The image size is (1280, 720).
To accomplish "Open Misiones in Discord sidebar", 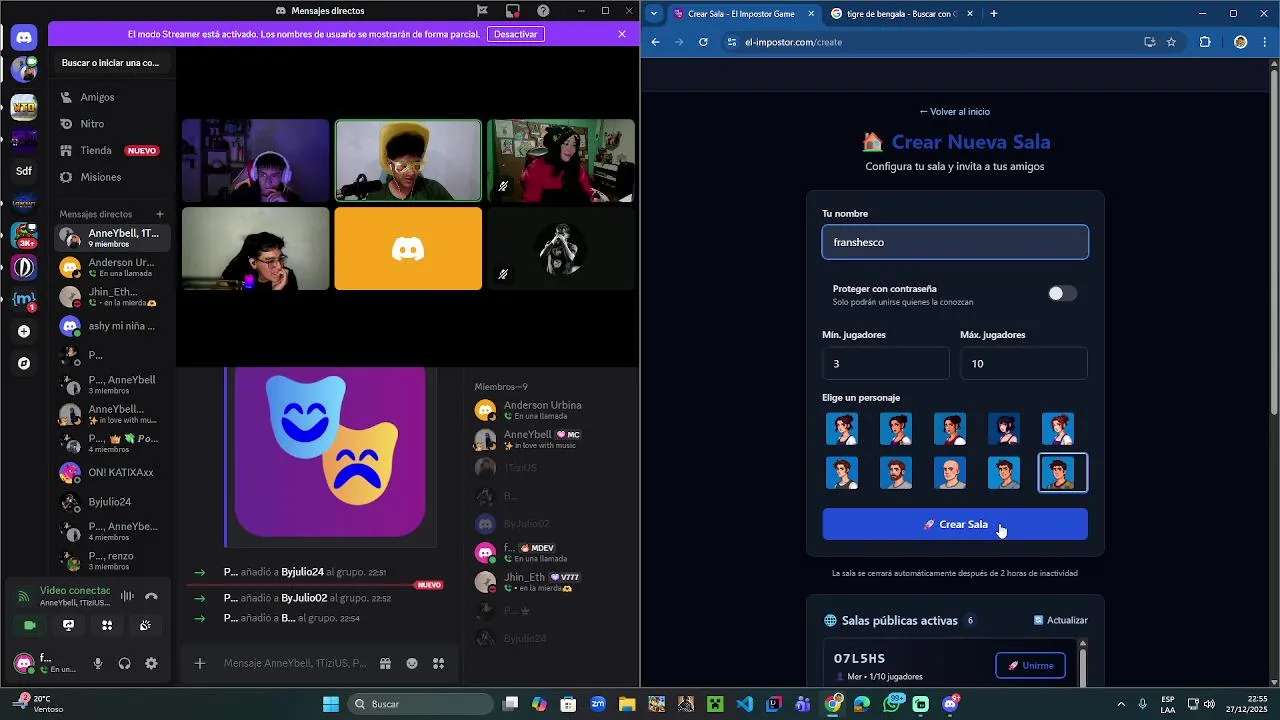I will (111, 177).
